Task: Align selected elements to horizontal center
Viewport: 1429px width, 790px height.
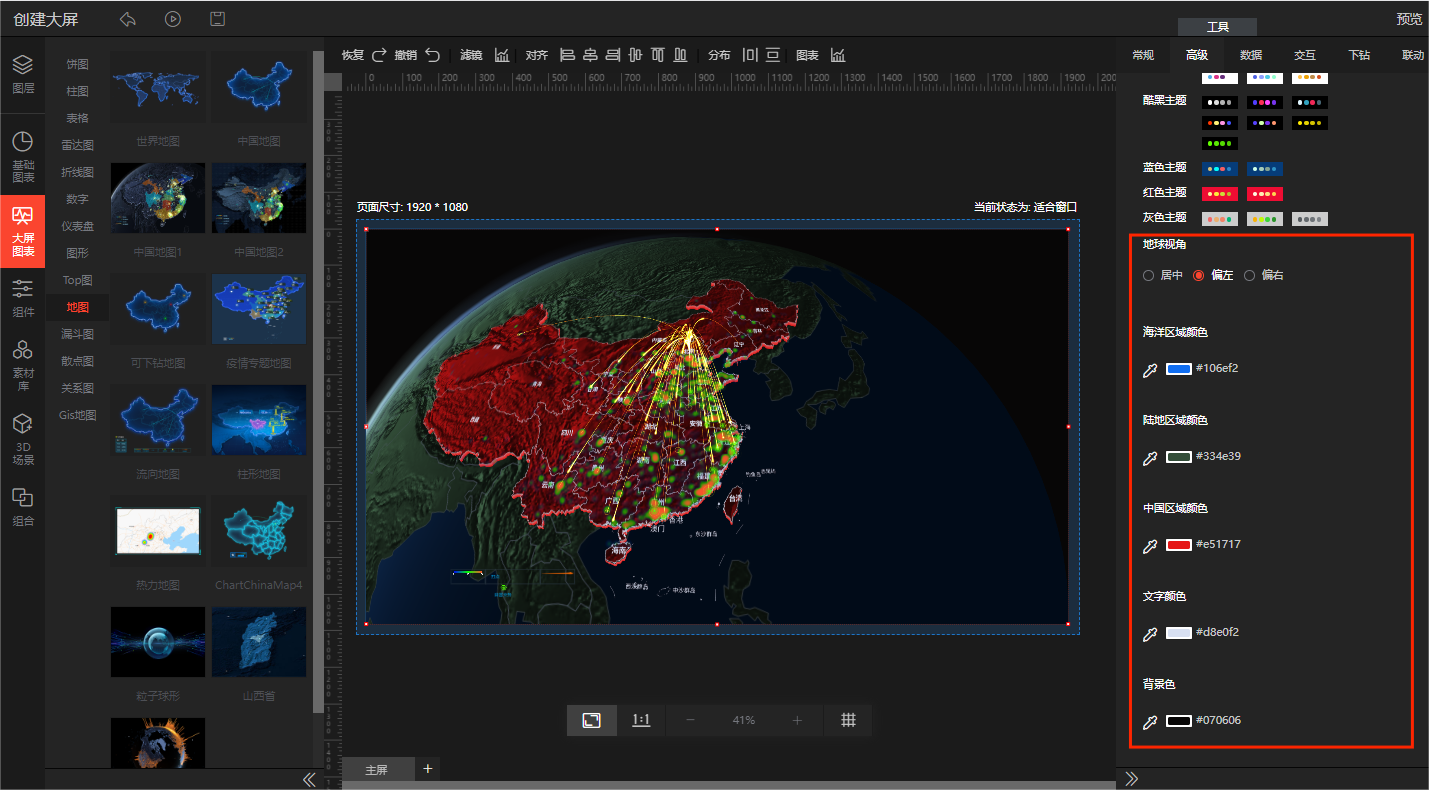Action: 590,55
